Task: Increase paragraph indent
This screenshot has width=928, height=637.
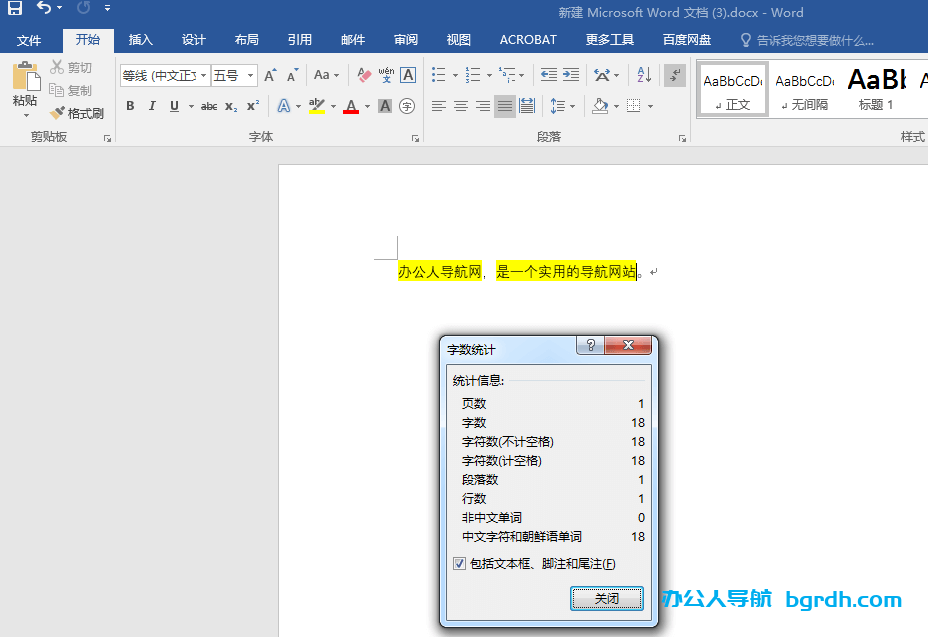Action: pyautogui.click(x=571, y=75)
